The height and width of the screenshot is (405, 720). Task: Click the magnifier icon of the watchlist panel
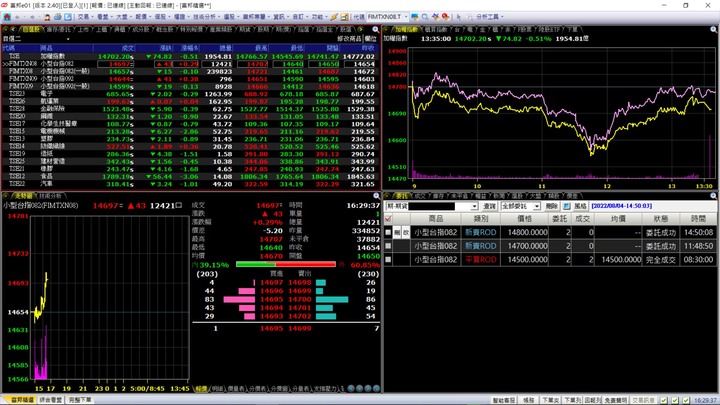(x=376, y=30)
